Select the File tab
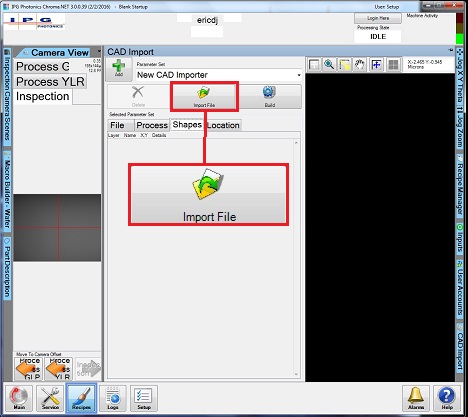The height and width of the screenshot is (417, 468). (117, 125)
